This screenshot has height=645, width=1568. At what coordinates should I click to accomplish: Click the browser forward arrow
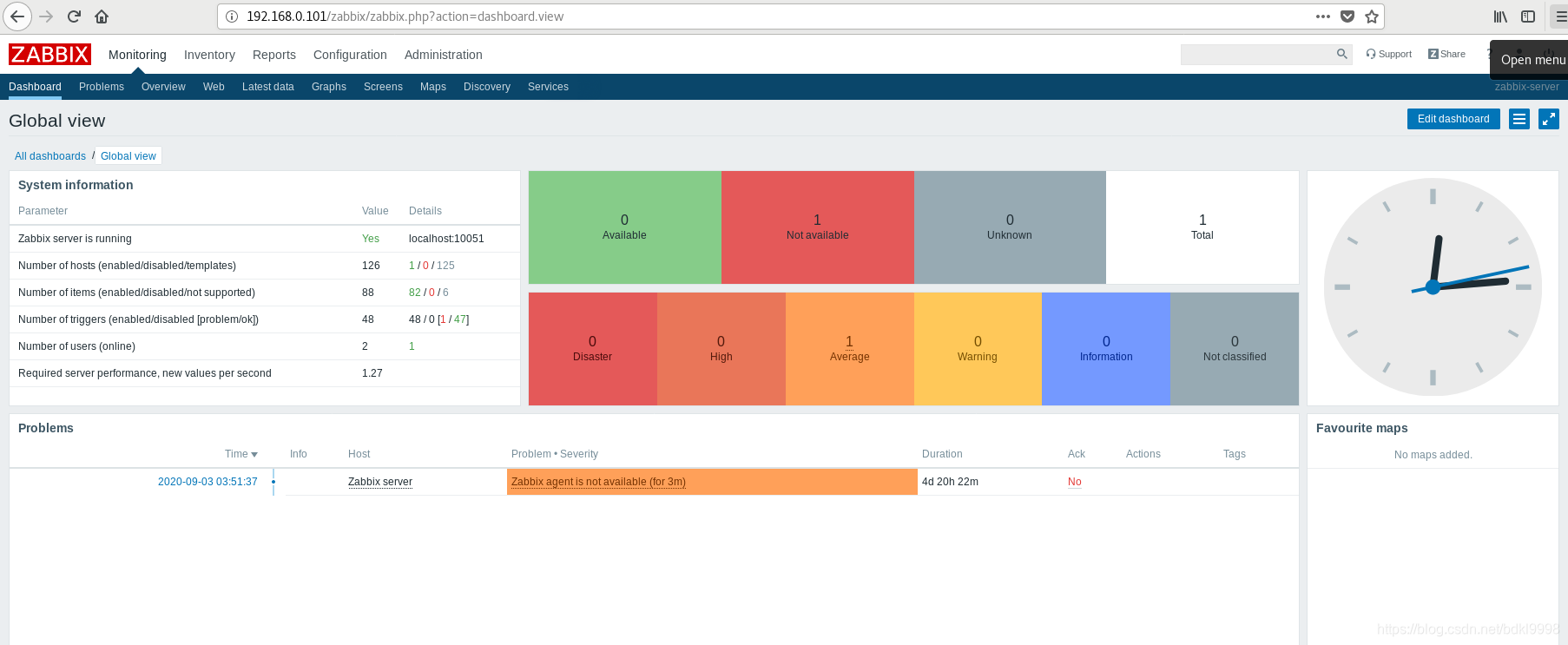point(46,16)
